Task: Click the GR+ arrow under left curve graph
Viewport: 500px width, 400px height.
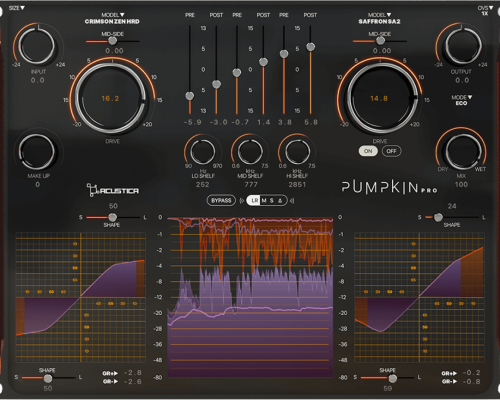Action: click(x=110, y=373)
